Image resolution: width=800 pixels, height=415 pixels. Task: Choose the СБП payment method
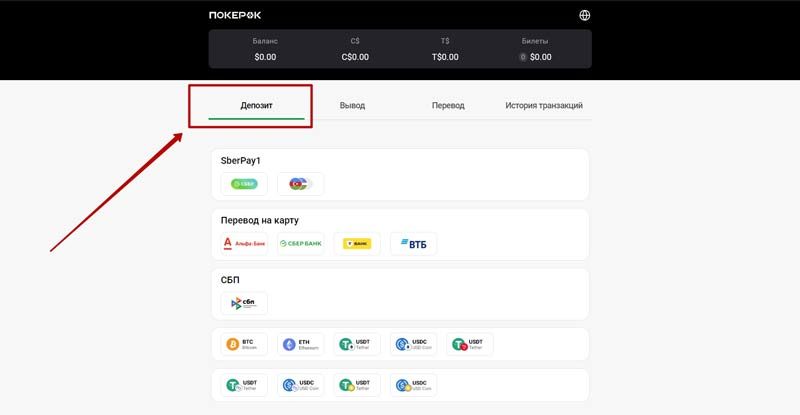(x=244, y=303)
